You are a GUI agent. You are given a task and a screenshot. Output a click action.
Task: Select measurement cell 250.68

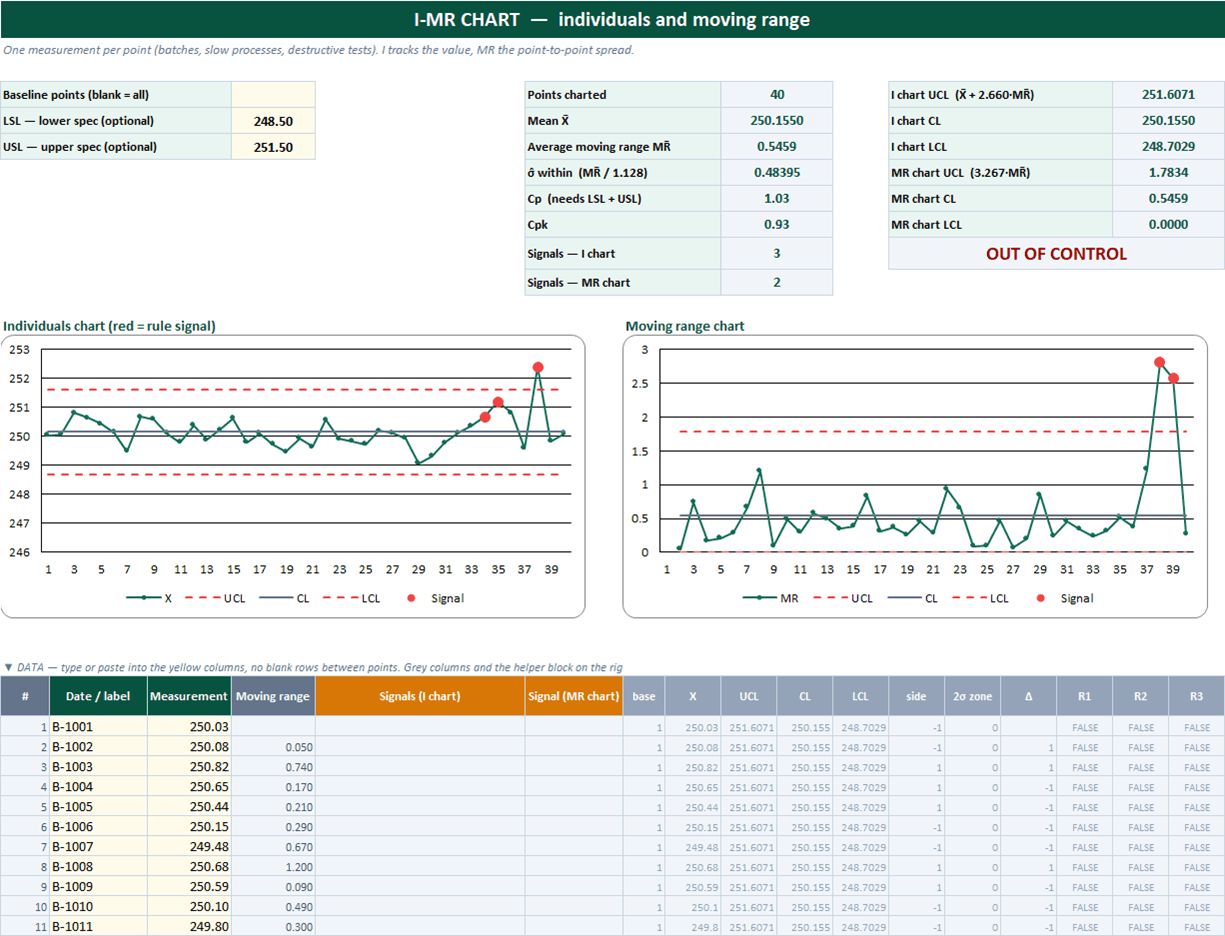pos(189,867)
